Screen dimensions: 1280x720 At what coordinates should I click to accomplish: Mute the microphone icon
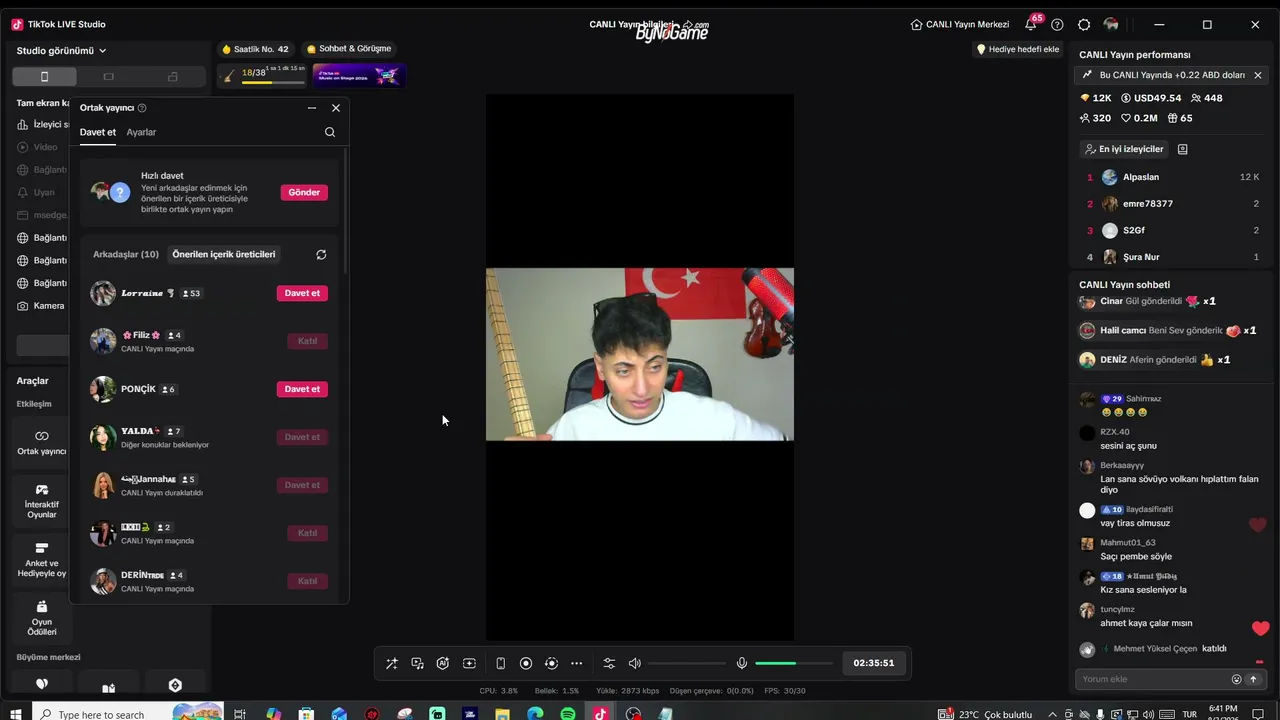pos(742,663)
